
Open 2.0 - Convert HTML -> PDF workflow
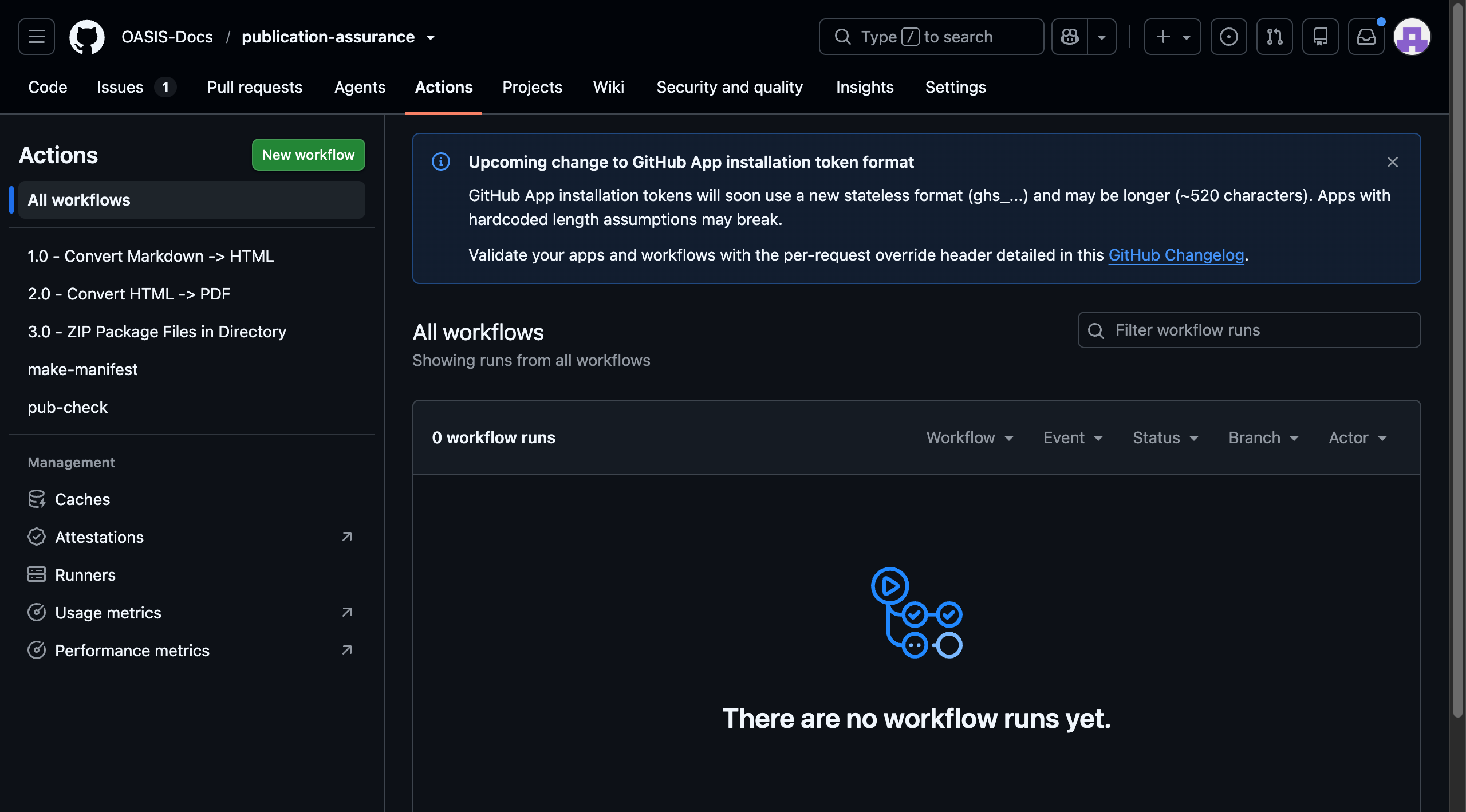click(x=191, y=294)
